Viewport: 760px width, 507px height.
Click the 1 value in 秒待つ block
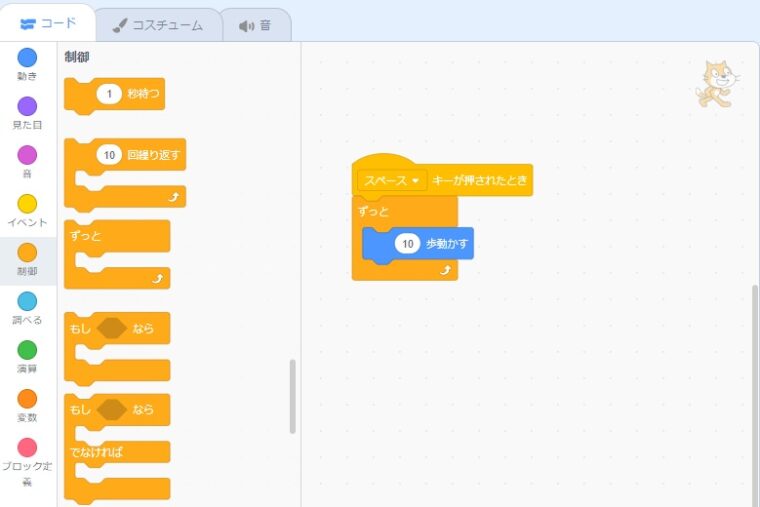click(110, 94)
